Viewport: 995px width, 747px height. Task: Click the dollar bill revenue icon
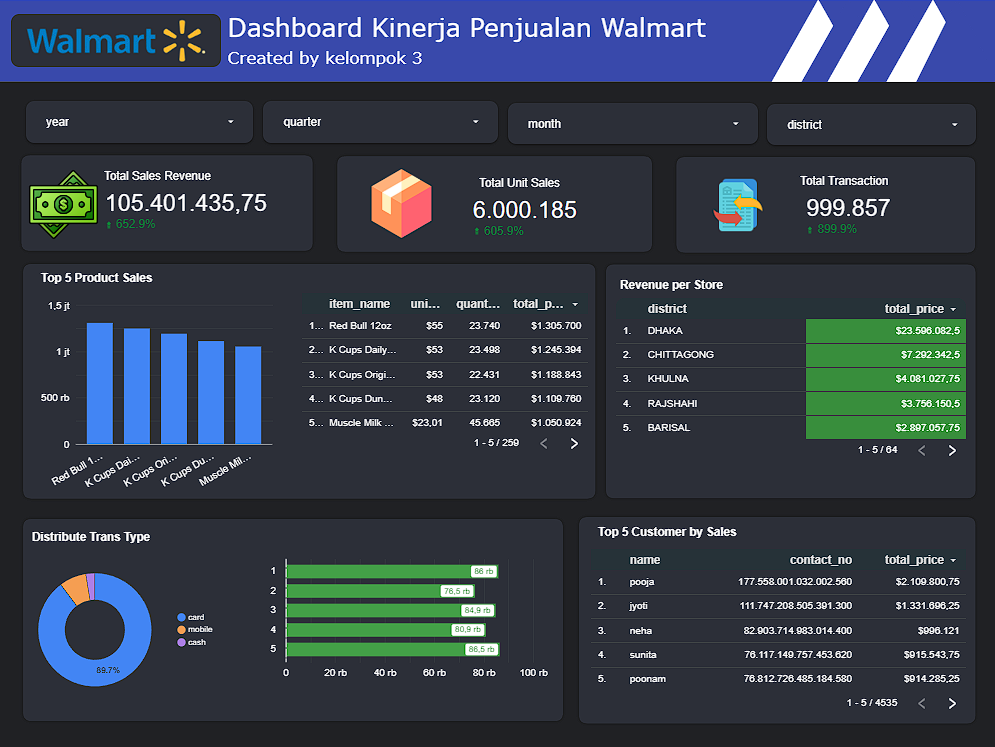pyautogui.click(x=63, y=204)
